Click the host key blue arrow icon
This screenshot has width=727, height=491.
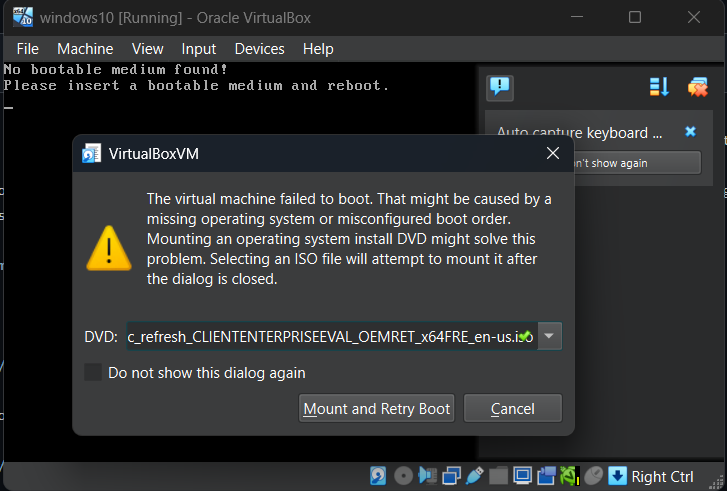pos(617,476)
